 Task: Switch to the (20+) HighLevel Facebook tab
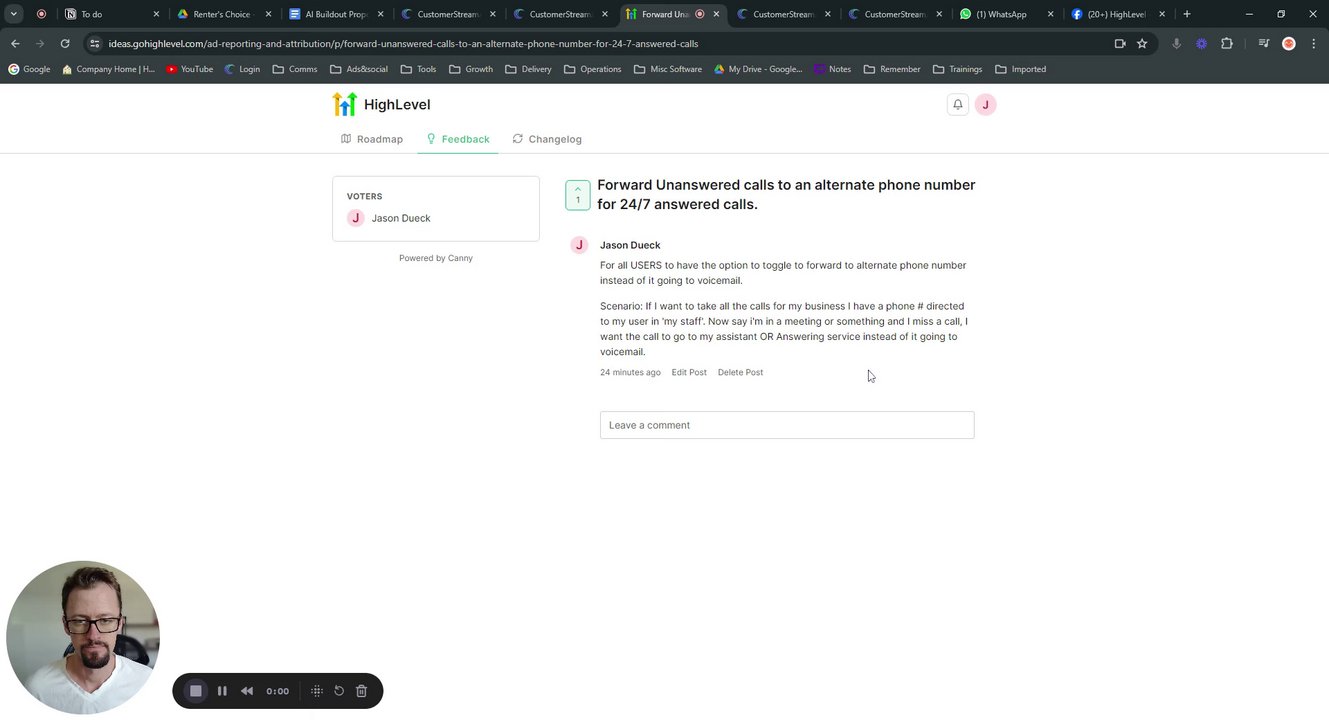click(x=1119, y=14)
